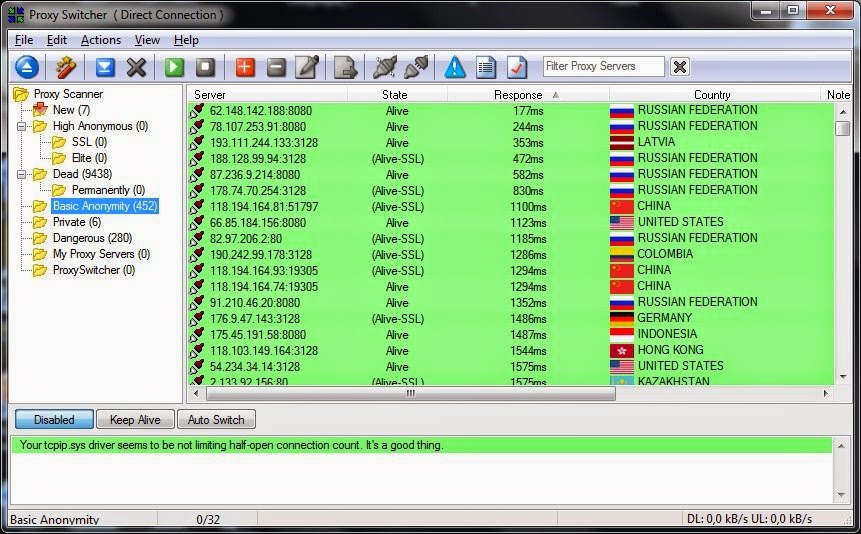Open the File menu
This screenshot has height=534, width=861.
tap(24, 40)
